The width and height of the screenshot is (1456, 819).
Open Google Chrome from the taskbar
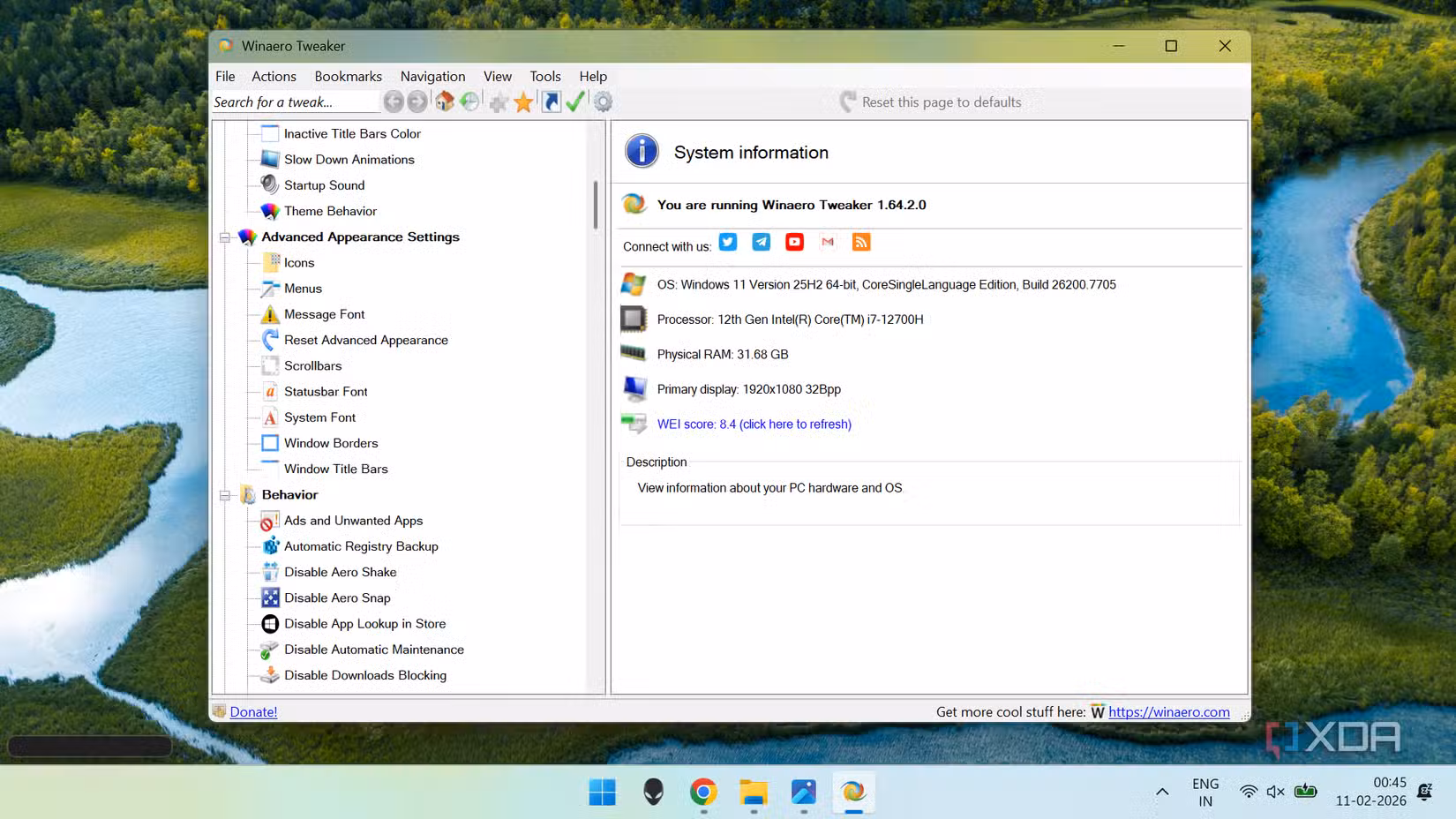click(703, 792)
